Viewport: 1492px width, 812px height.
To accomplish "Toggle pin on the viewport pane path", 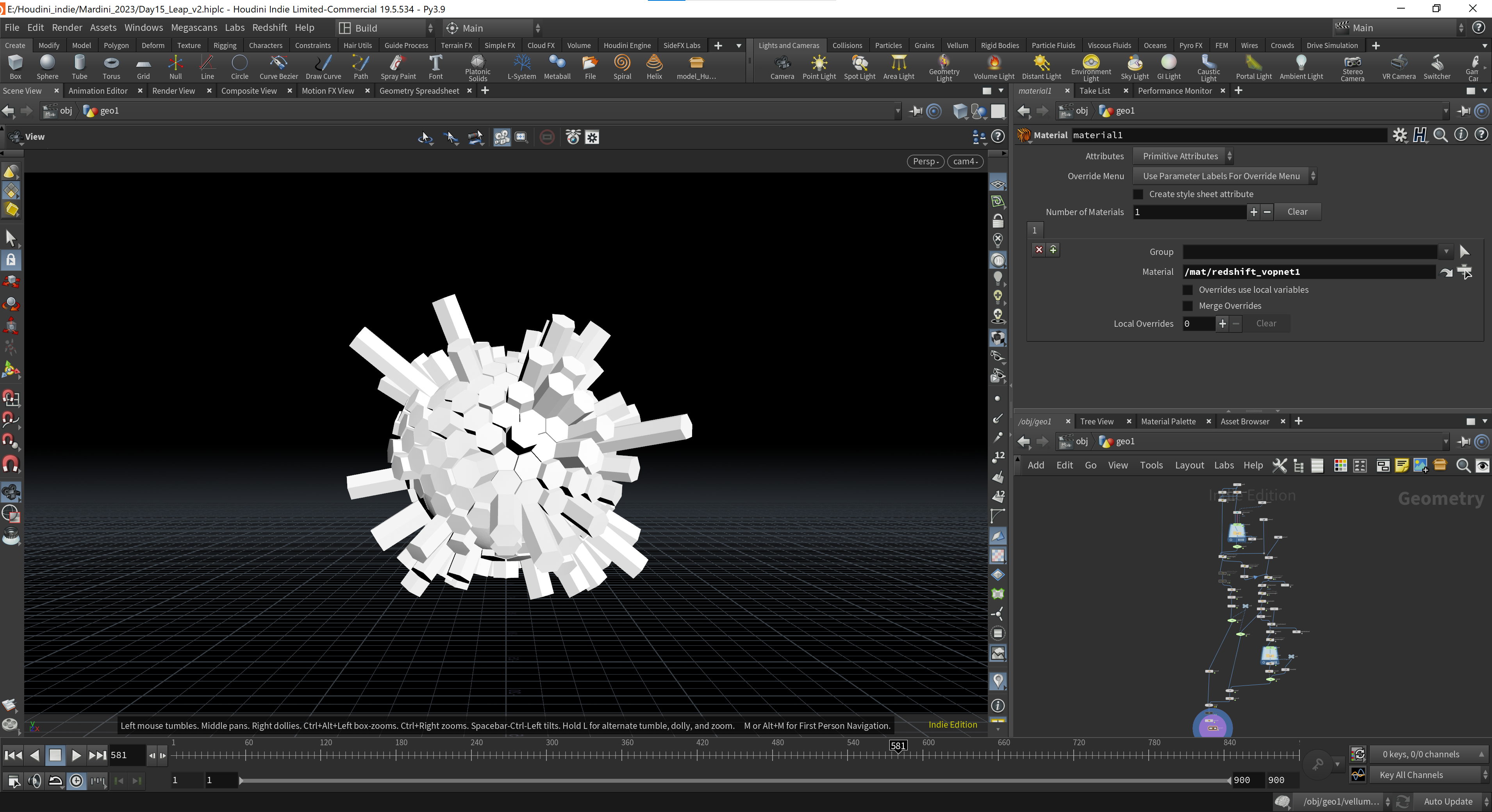I will tap(915, 111).
